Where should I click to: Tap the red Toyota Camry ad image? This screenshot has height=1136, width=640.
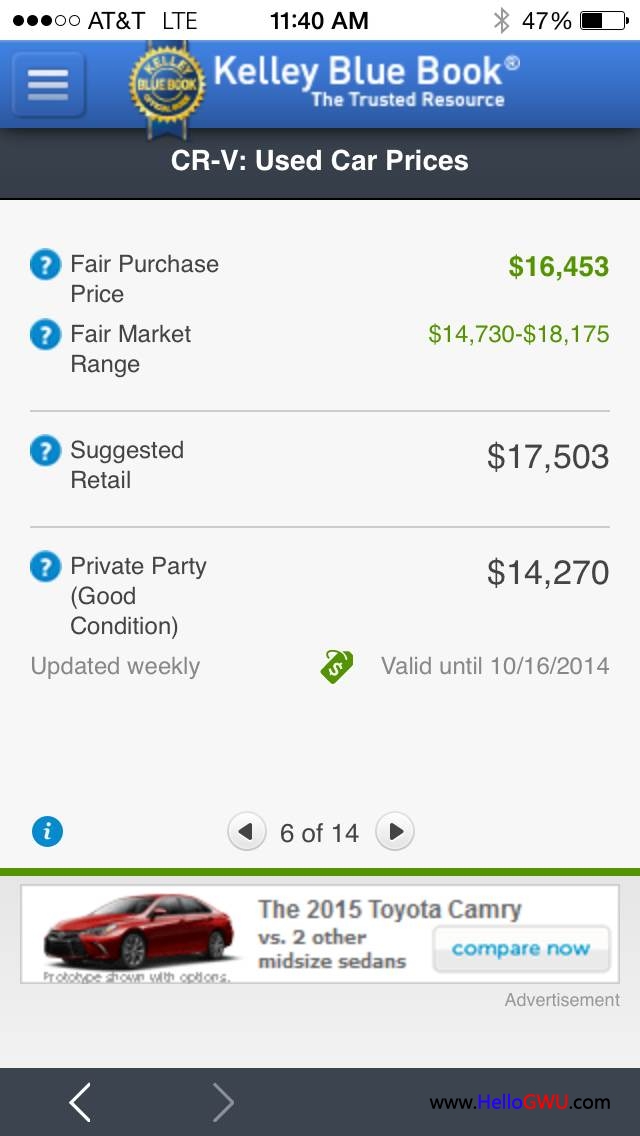(138, 933)
